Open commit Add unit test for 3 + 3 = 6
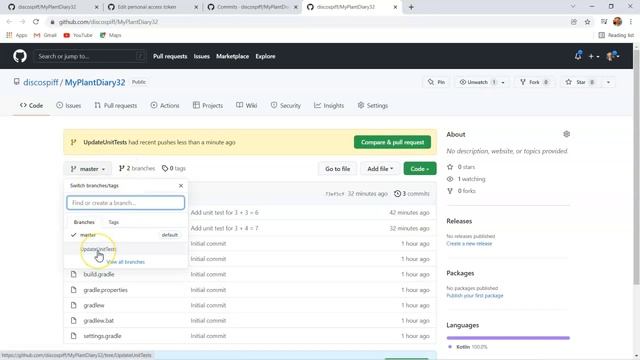The width and height of the screenshot is (640, 360). 224,213
